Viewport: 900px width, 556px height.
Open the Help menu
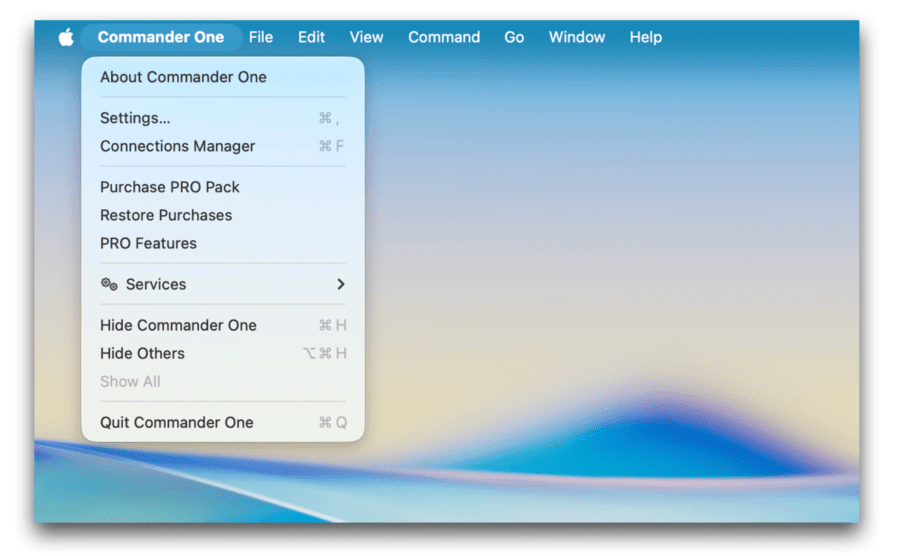(x=646, y=37)
